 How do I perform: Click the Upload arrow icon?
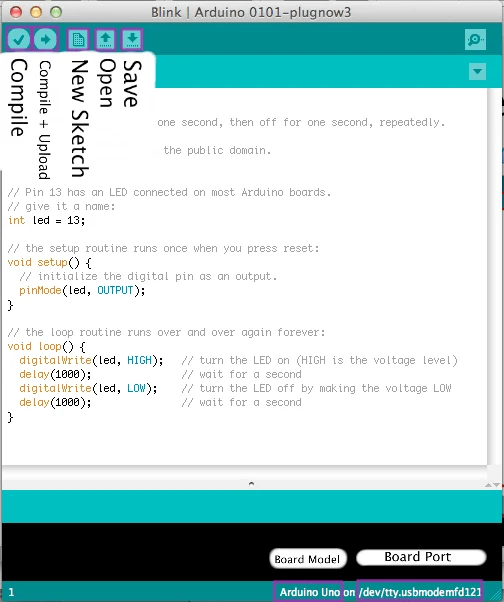45,39
